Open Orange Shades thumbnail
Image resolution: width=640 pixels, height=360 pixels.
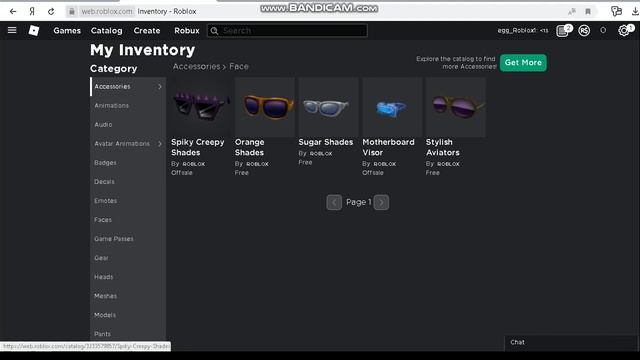[x=264, y=107]
